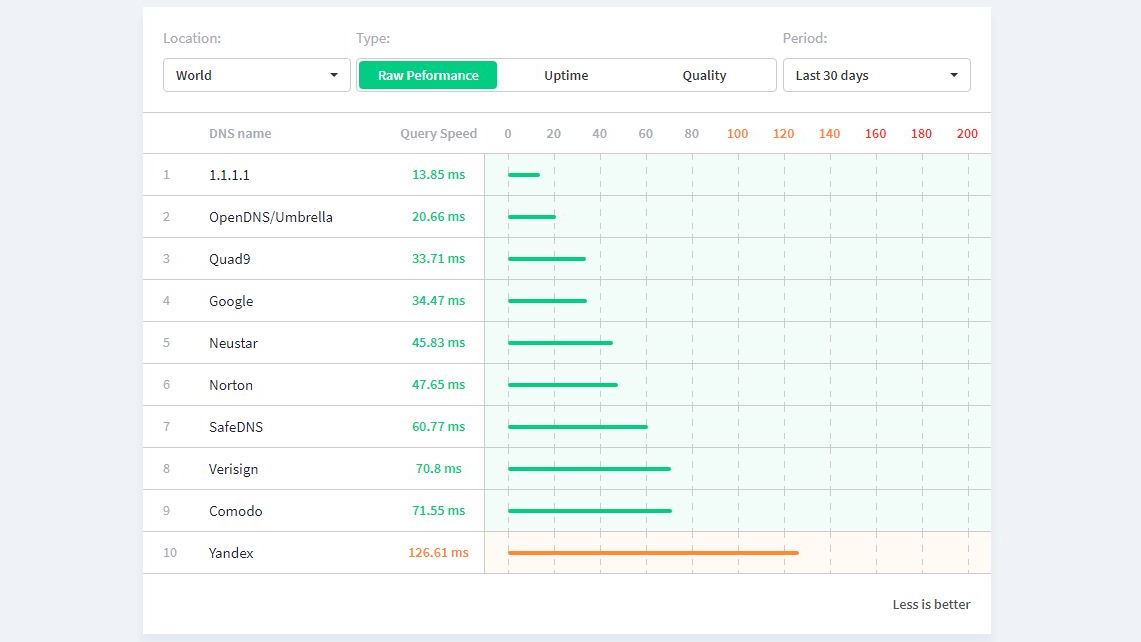This screenshot has width=1141, height=642.
Task: Click the 70.8 ms query speed value
Action: click(439, 469)
